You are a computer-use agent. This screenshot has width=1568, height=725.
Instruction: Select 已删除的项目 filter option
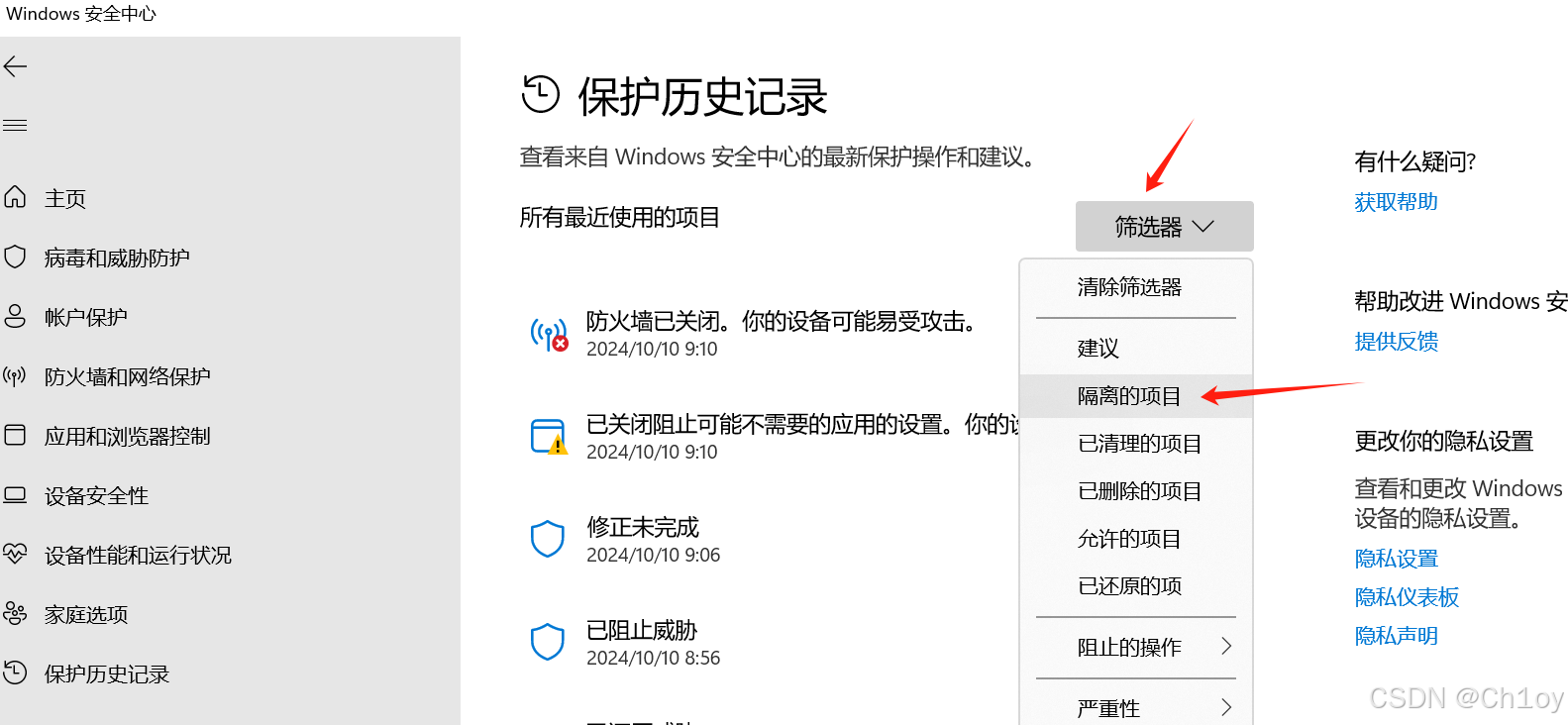(x=1136, y=491)
